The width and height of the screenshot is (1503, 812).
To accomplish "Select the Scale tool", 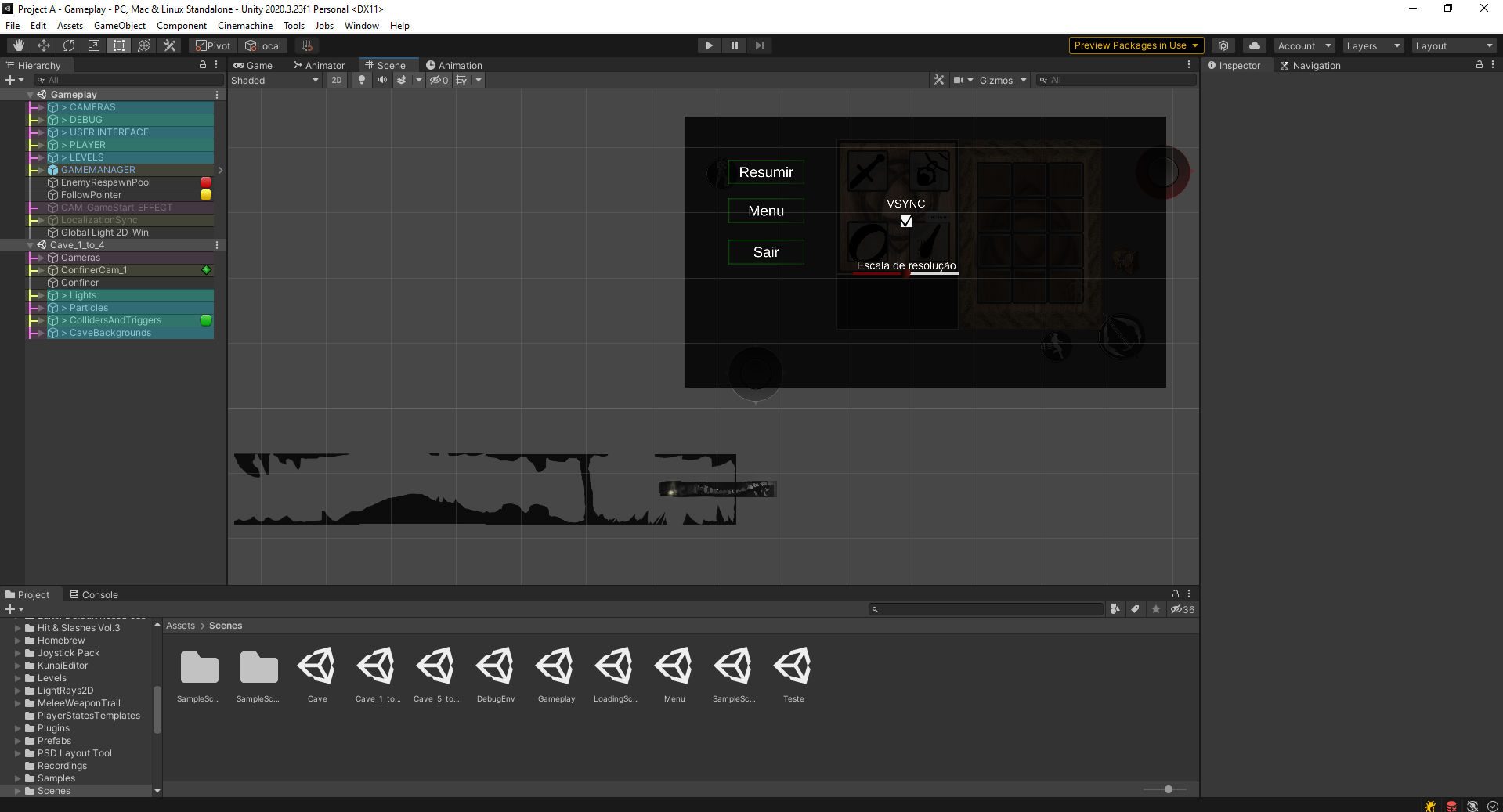I will (x=94, y=45).
